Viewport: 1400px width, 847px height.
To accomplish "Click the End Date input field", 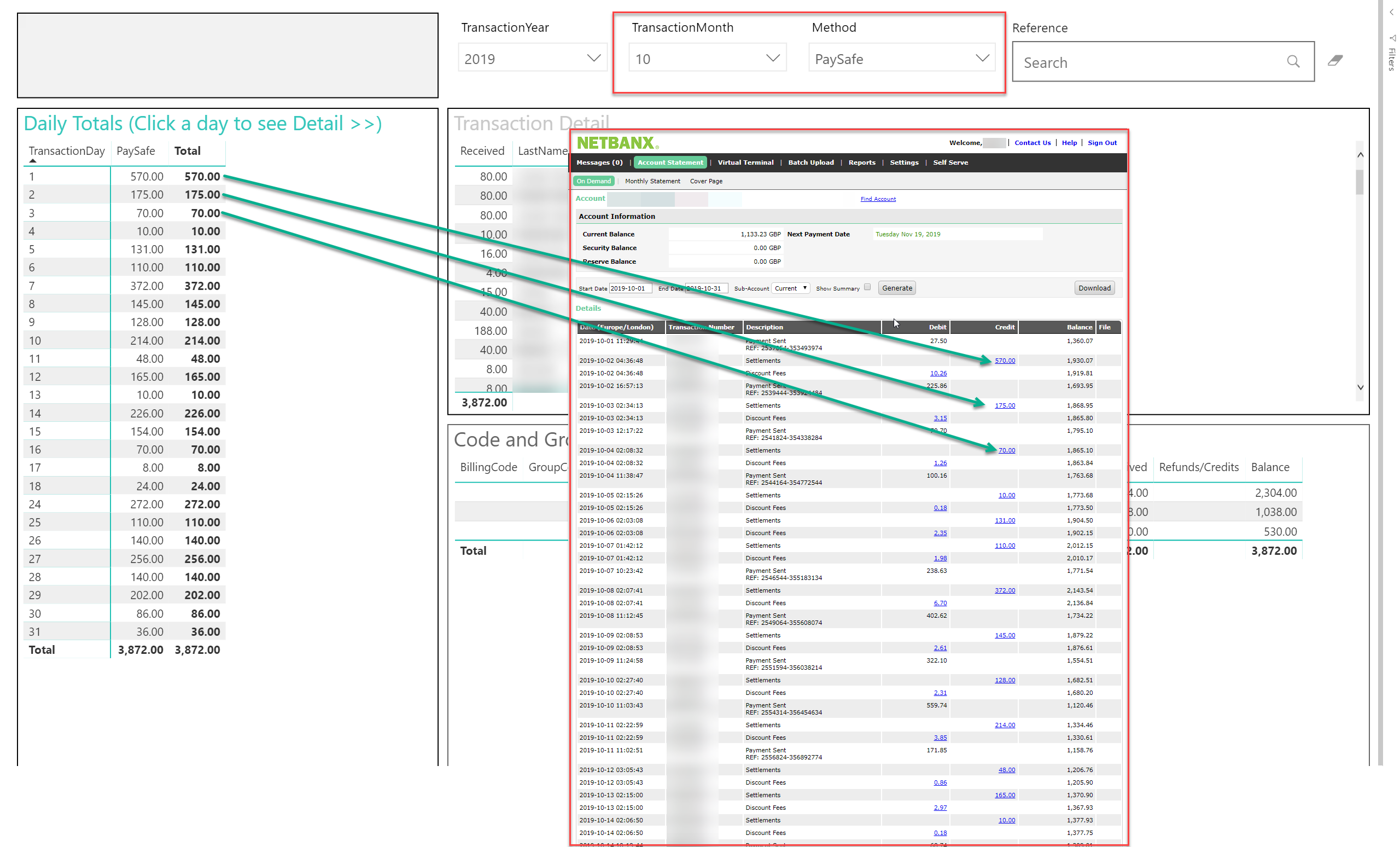I will click(x=706, y=288).
